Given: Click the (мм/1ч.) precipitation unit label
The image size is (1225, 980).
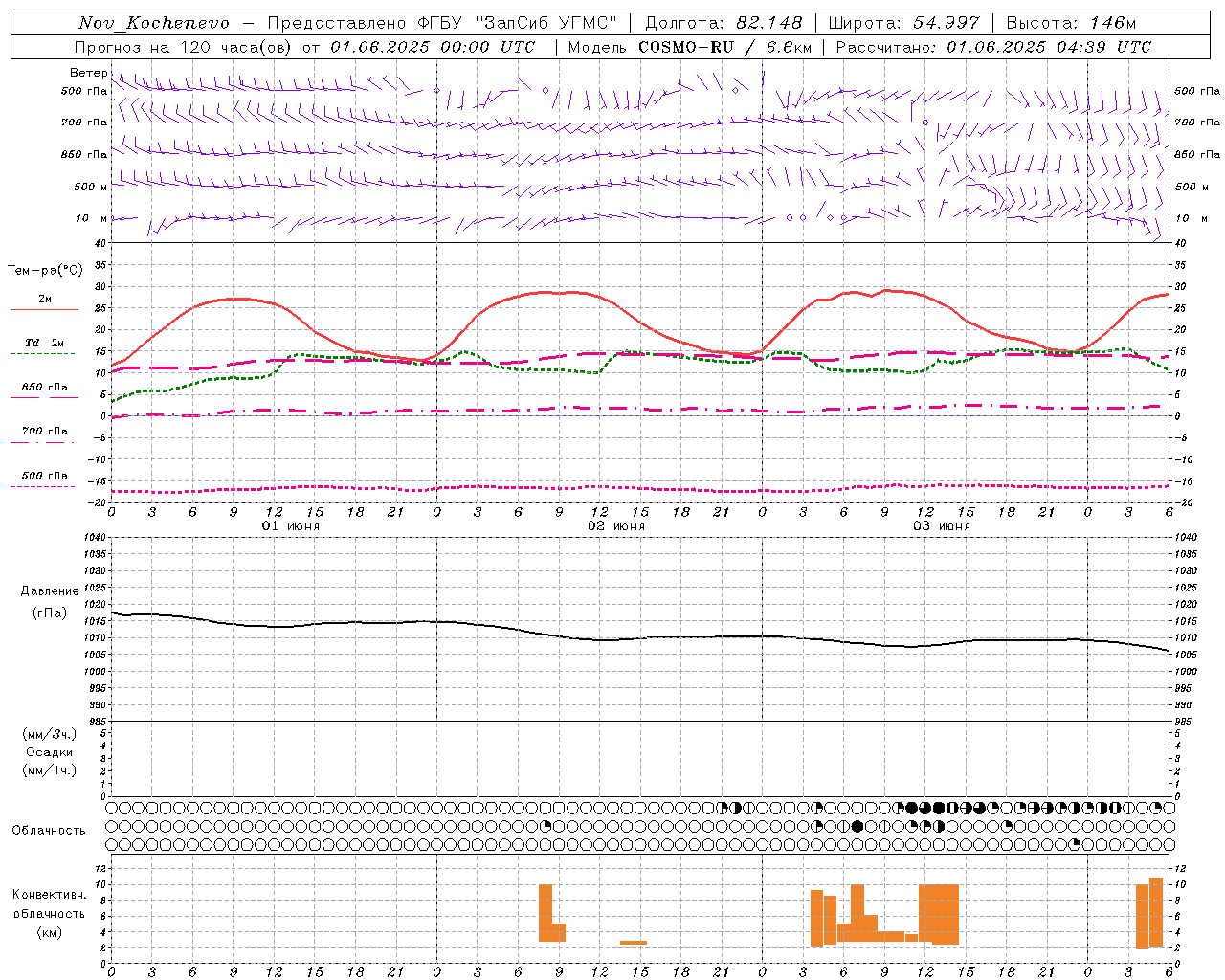Looking at the screenshot, I should pos(50,771).
